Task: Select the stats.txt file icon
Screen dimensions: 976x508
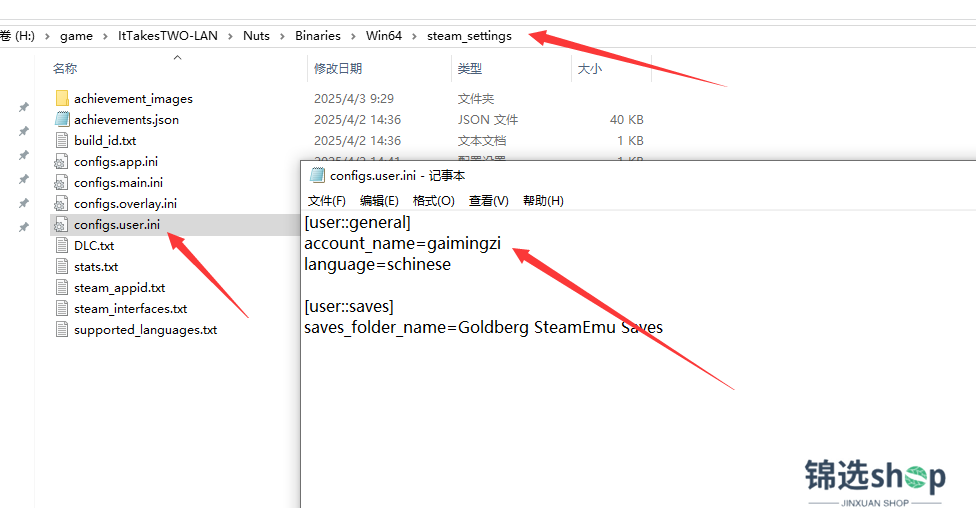Action: tap(62, 266)
